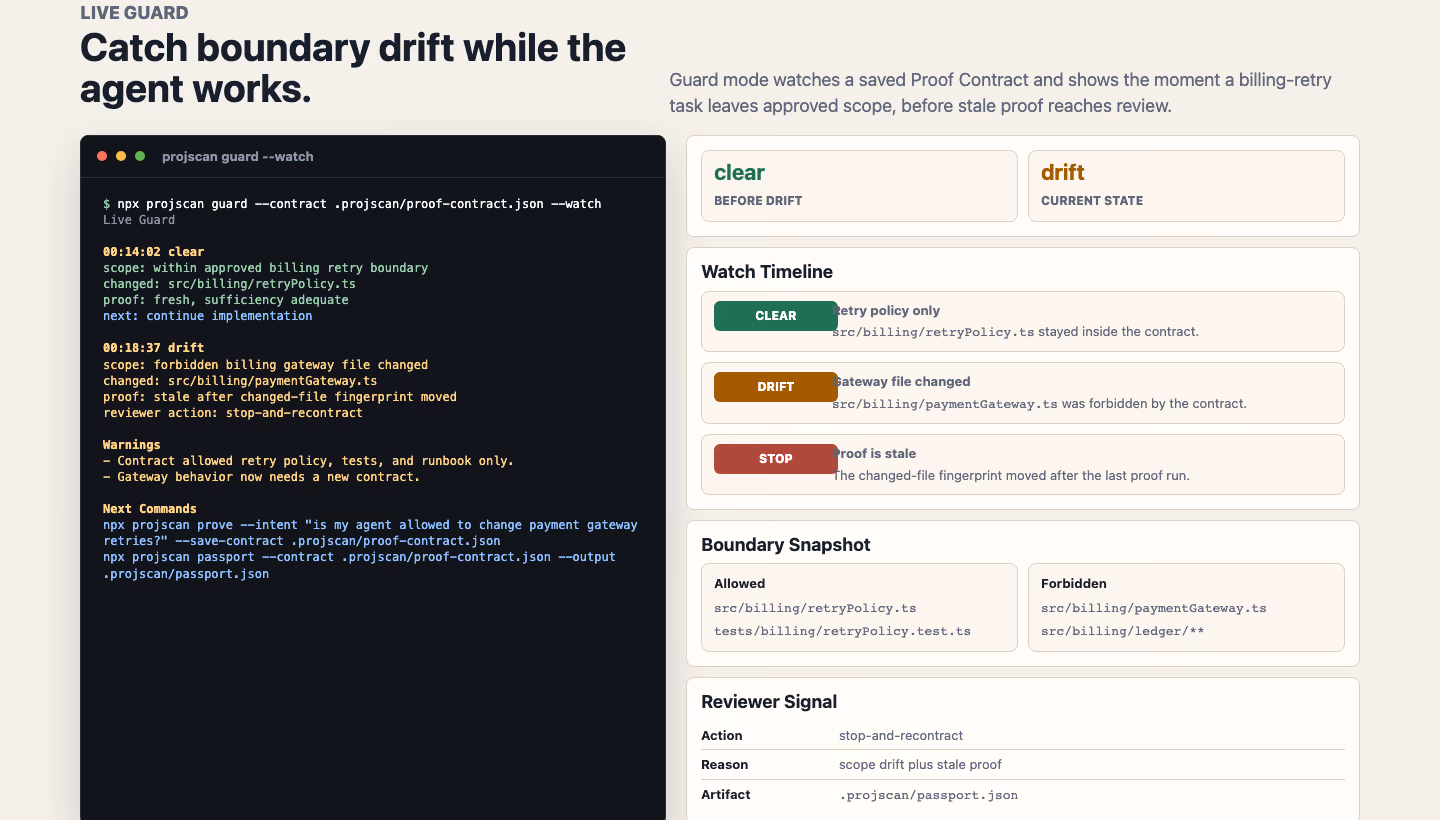Click the red STOP timeline badge
Screen dimensions: 1440x820
[x=776, y=459]
